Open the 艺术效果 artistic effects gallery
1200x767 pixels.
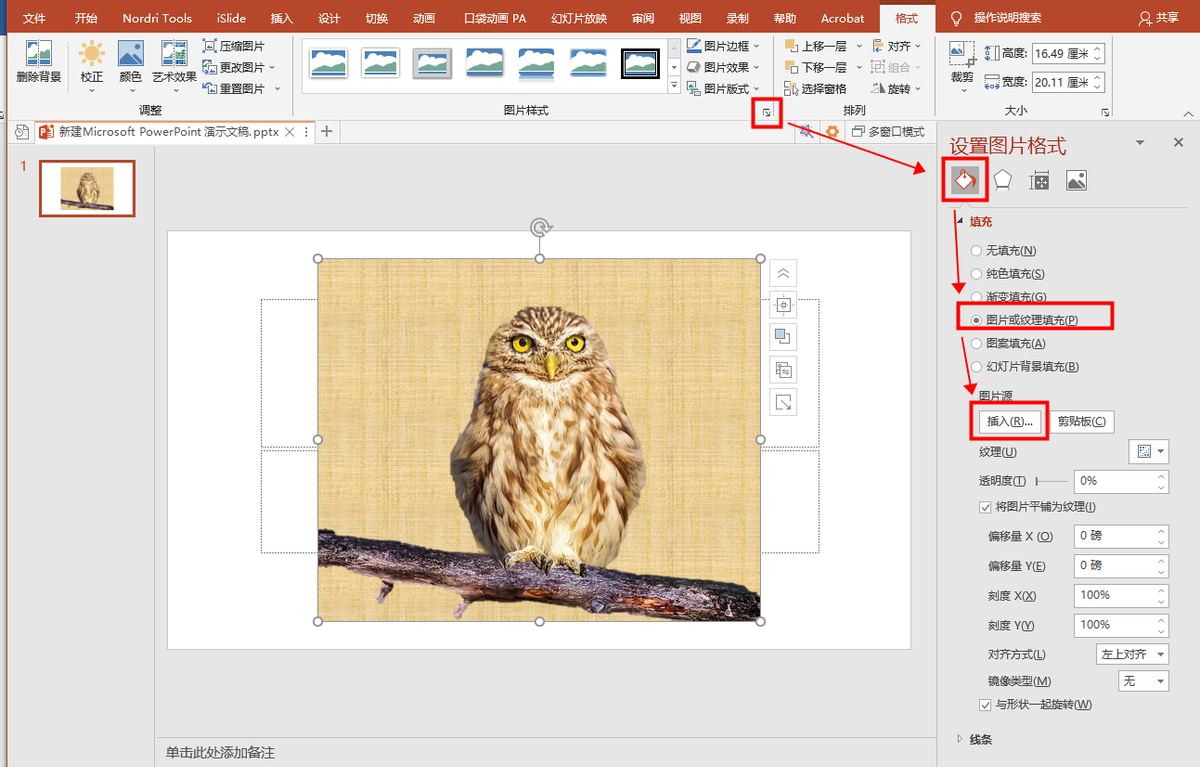coord(174,60)
